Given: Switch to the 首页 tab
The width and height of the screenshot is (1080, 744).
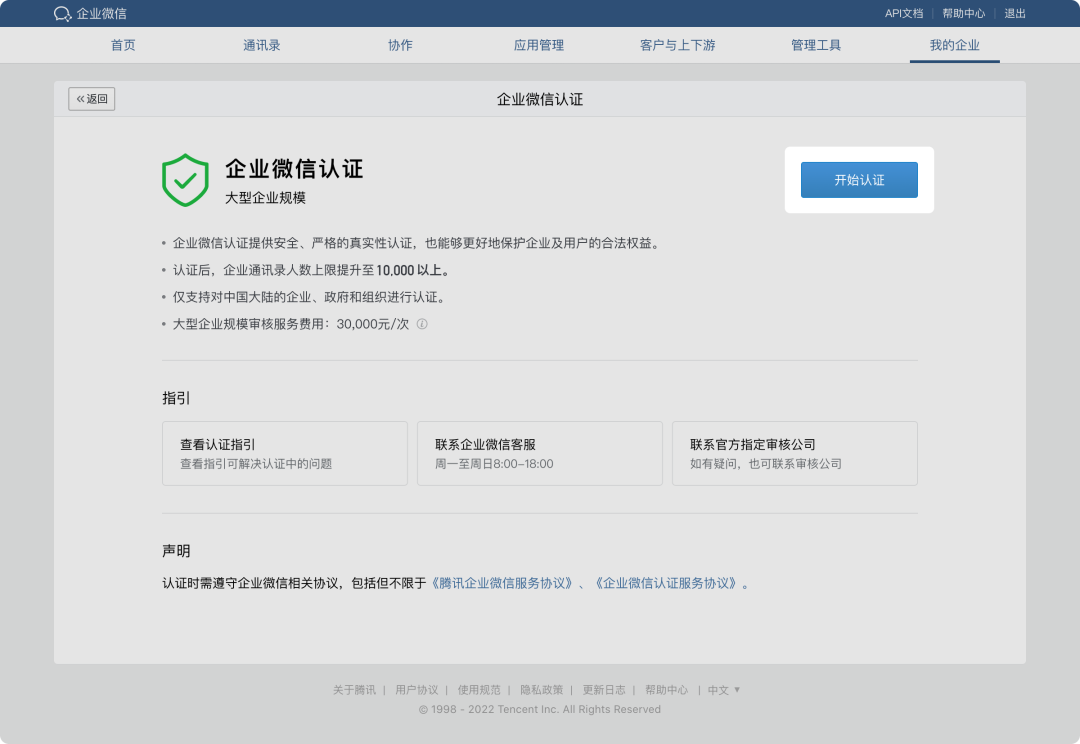Looking at the screenshot, I should click(x=122, y=45).
